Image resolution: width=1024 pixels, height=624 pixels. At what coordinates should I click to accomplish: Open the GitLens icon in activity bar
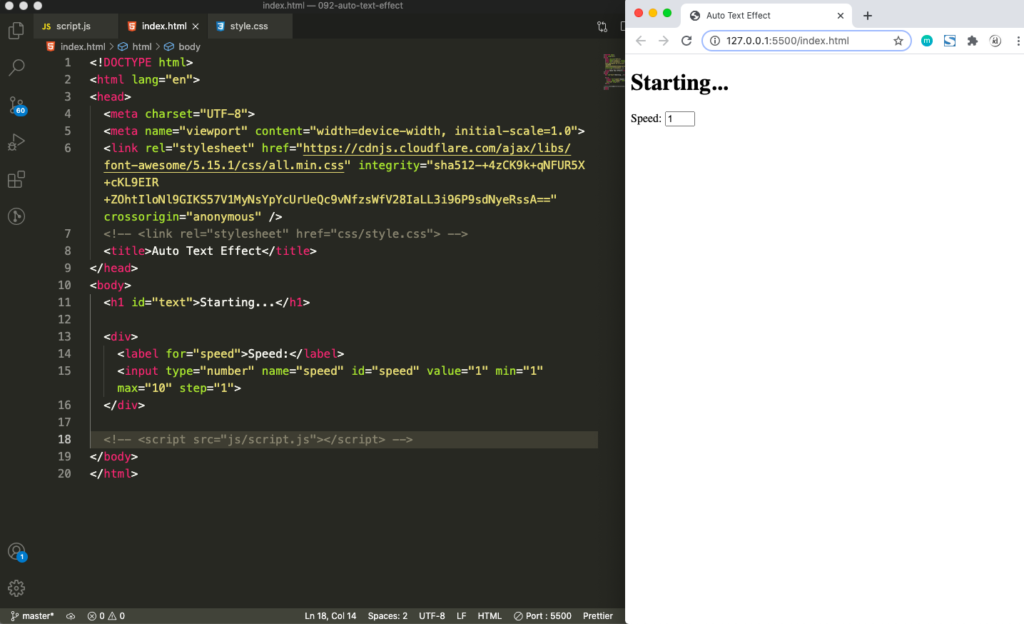point(16,216)
